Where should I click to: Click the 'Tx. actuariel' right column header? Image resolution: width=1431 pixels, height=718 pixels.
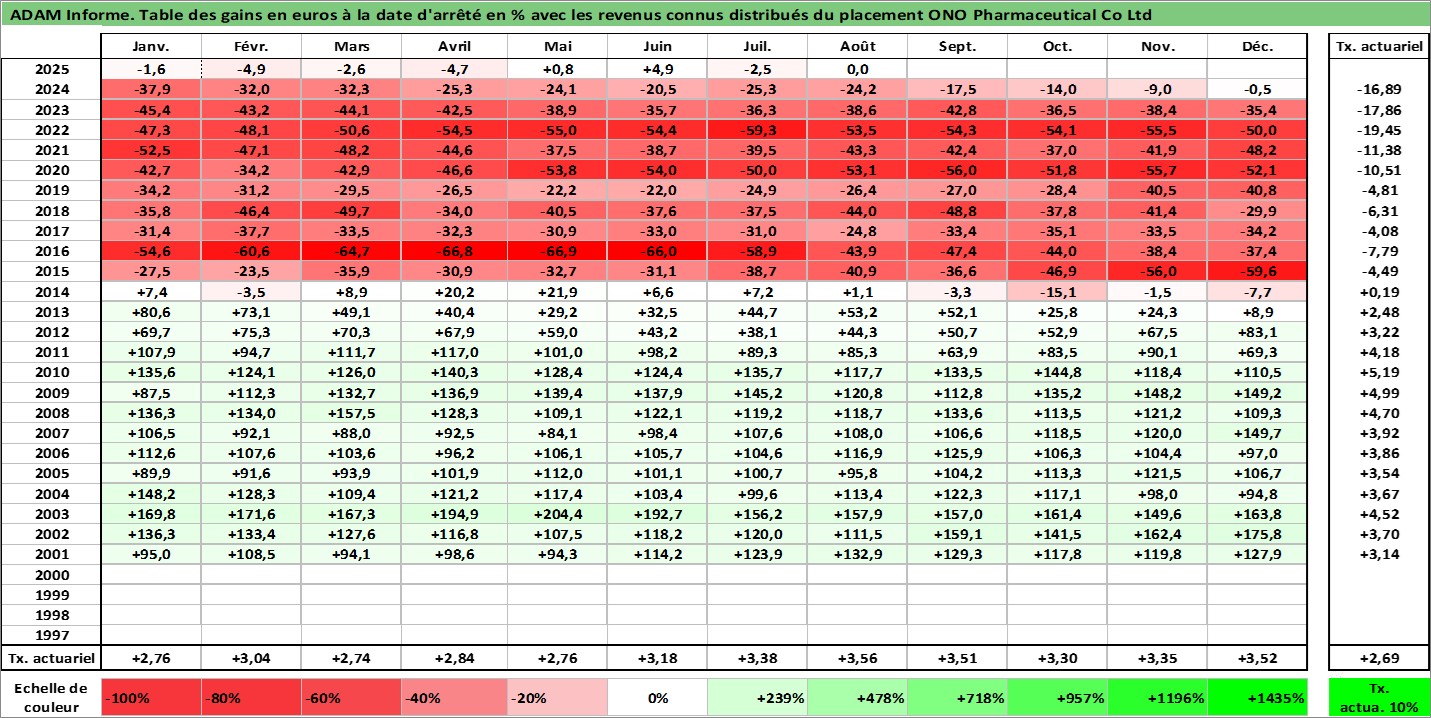click(1379, 47)
